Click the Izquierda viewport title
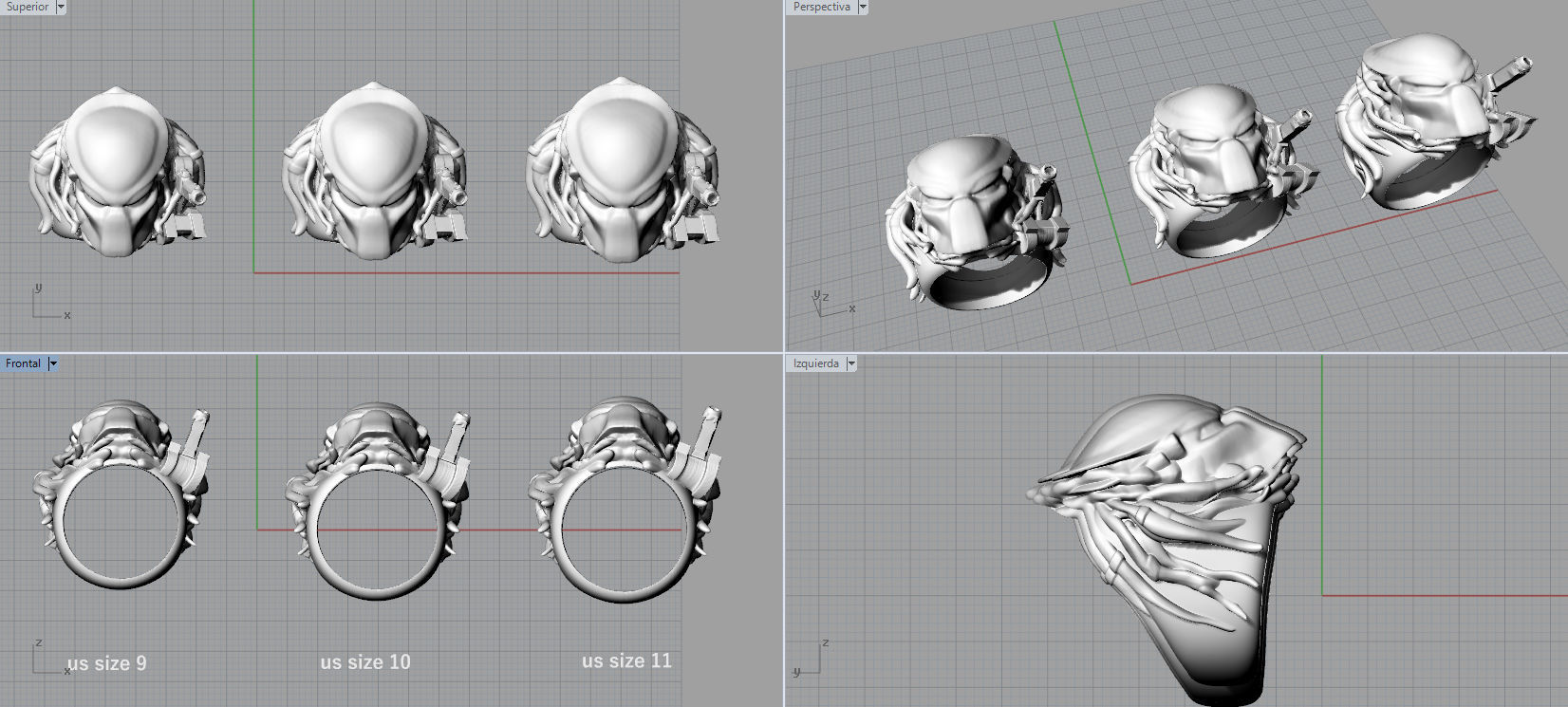 816,363
